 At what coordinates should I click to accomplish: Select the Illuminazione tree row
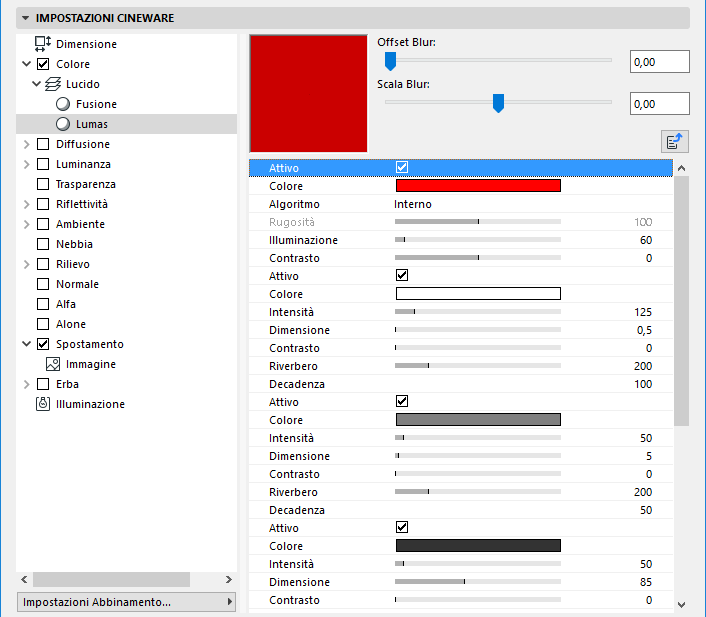point(127,404)
